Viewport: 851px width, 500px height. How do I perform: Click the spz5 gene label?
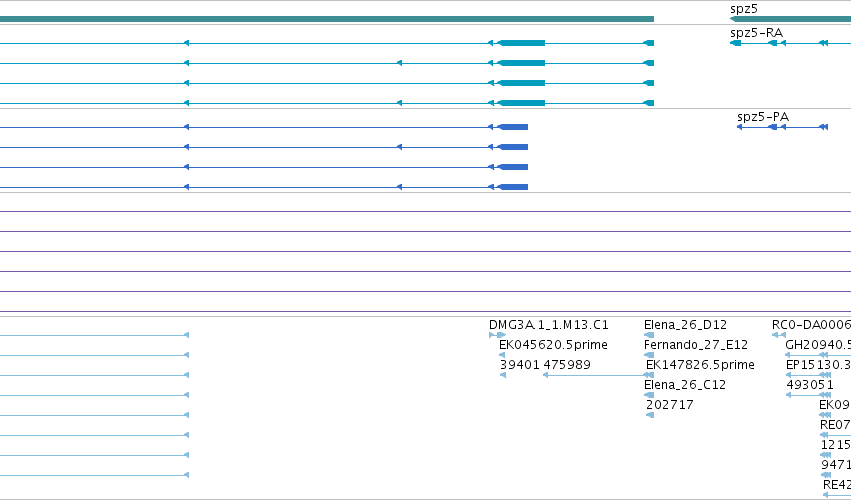point(744,9)
